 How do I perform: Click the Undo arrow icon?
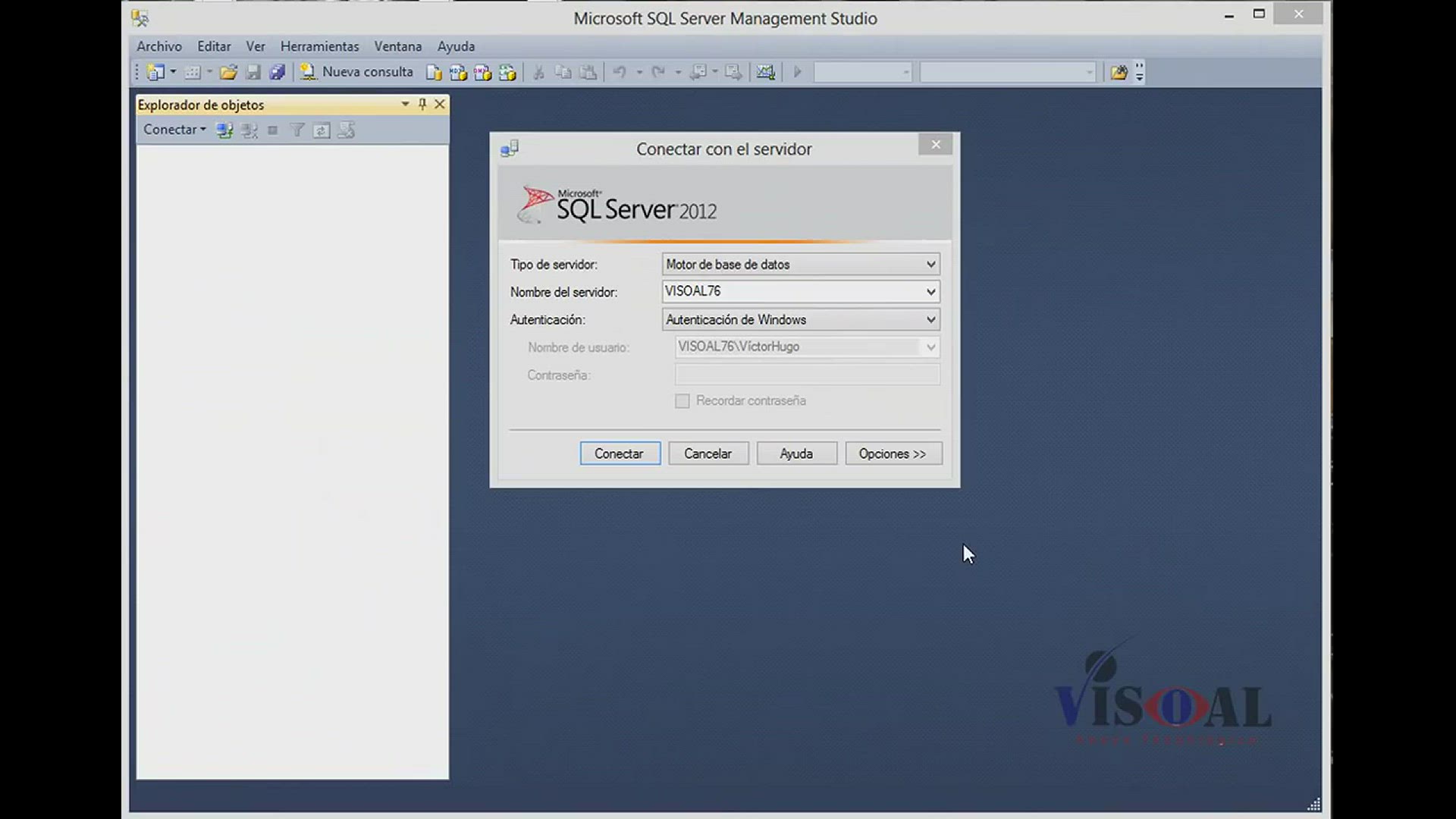620,72
